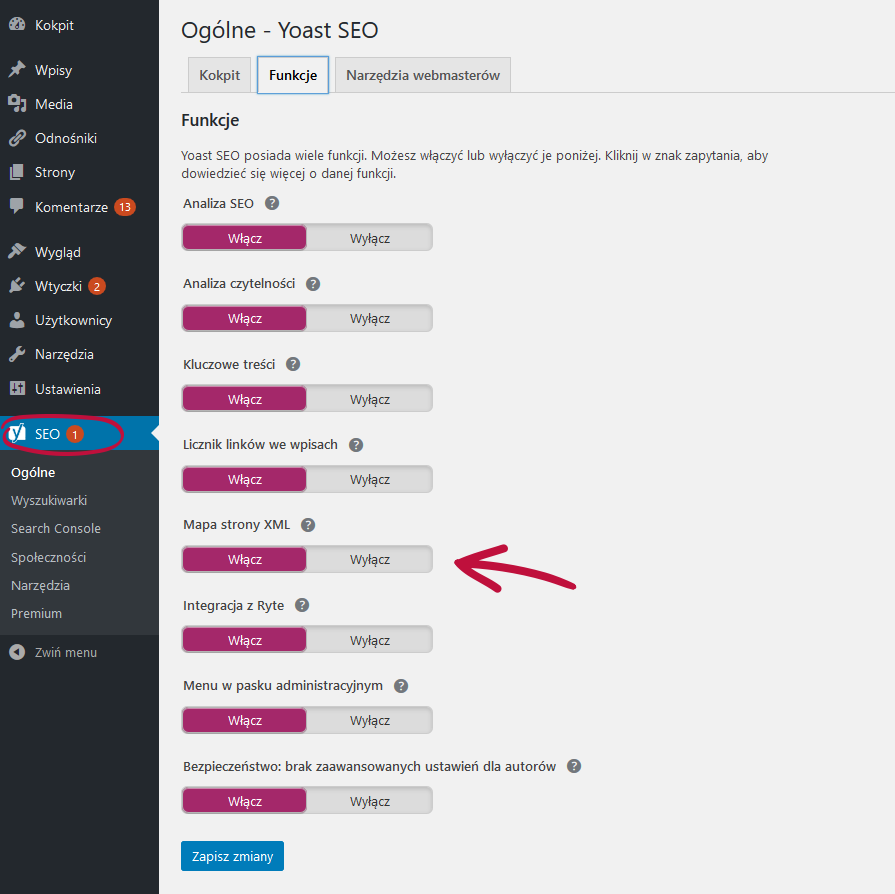Open Wyszukiwarki in SEO submenu
This screenshot has width=895, height=894.
[x=49, y=500]
